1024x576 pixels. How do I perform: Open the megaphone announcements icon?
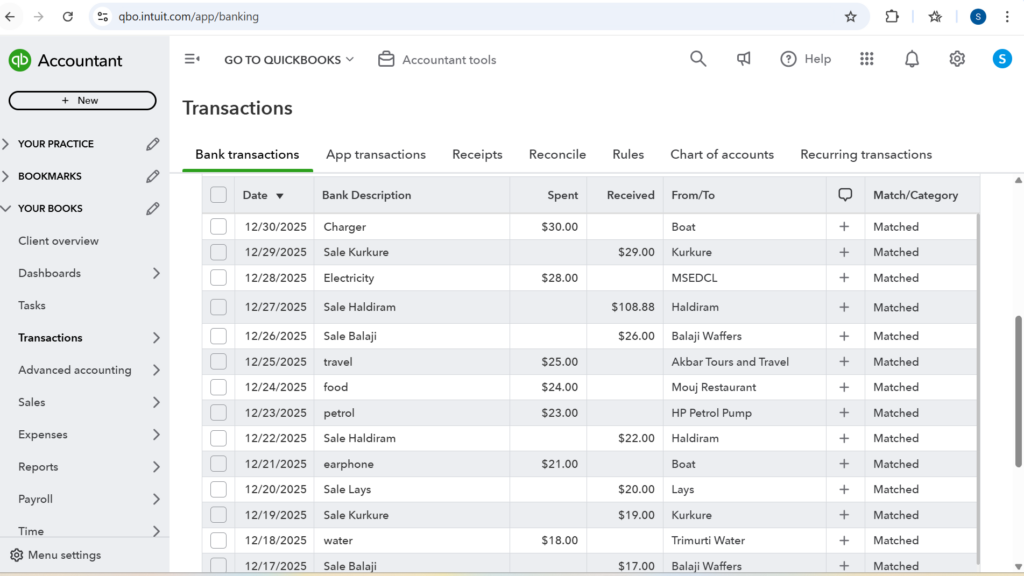click(743, 59)
